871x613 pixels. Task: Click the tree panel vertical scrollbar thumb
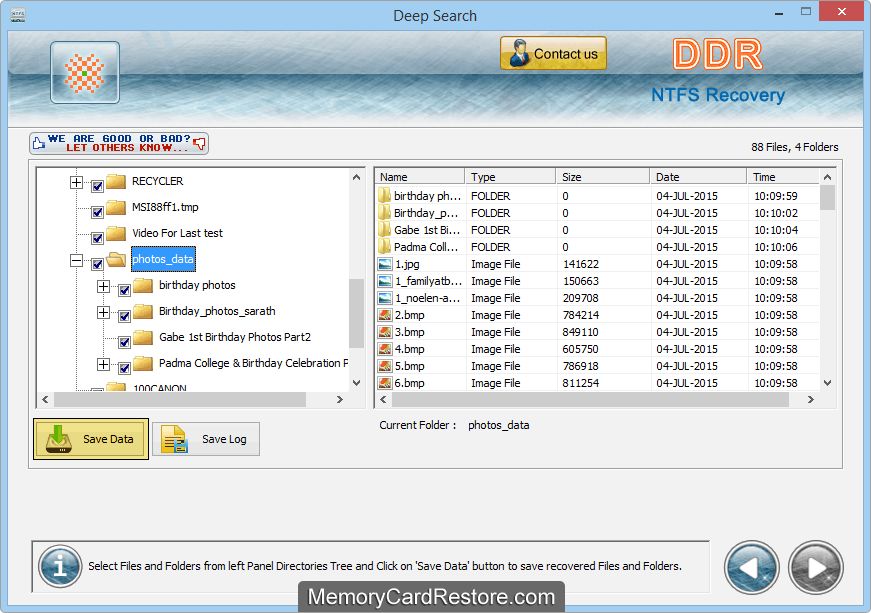[x=357, y=313]
